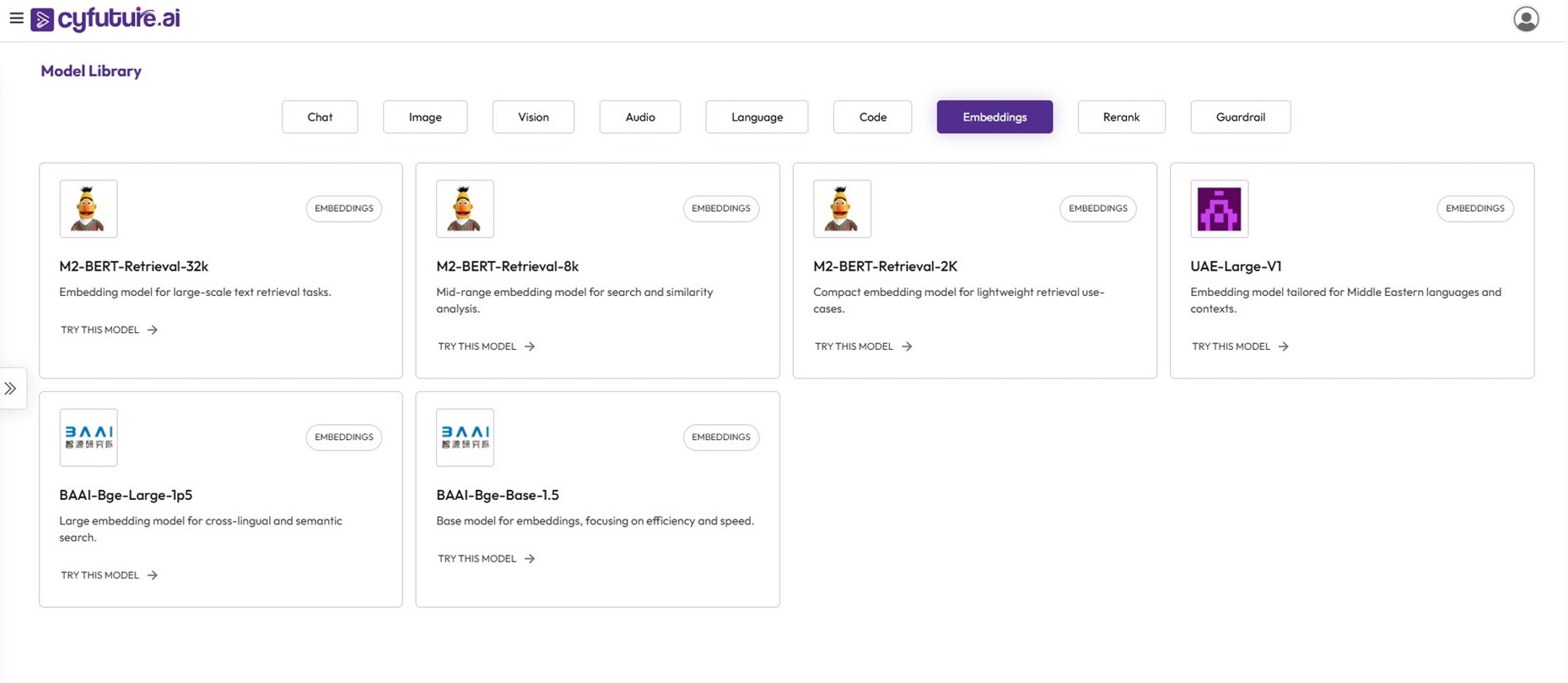
Task: Click the BAAI-Bge-Large-1p5 logo thumbnail
Action: [89, 438]
